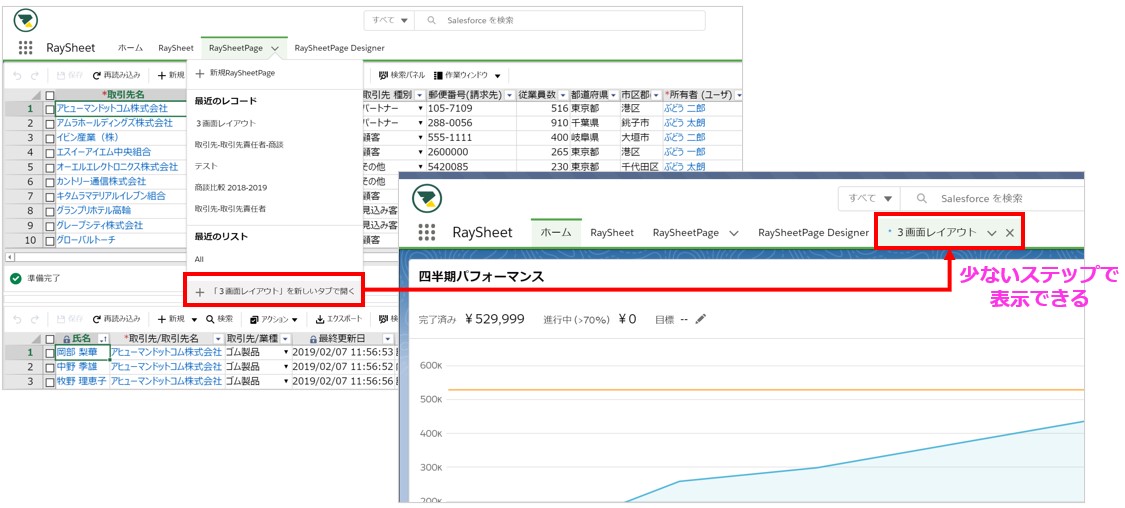1125x508 pixels.
Task: Click the pencil icon next to 目標
Action: 701,319
